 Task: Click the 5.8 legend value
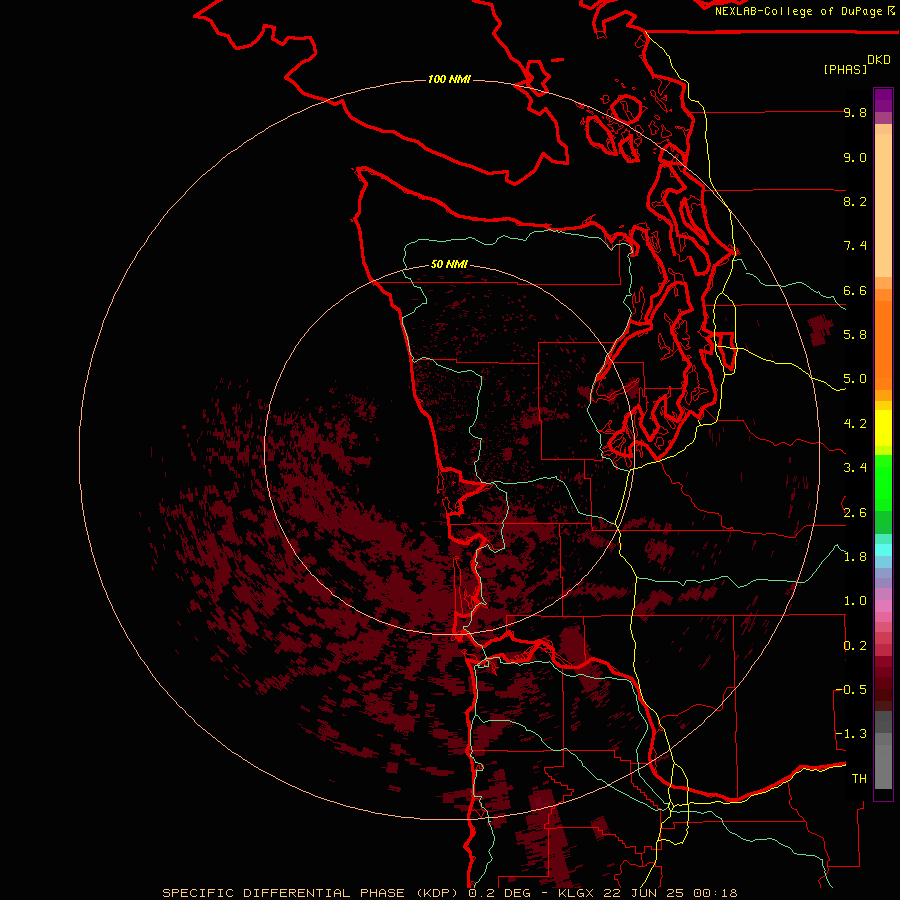tap(855, 335)
